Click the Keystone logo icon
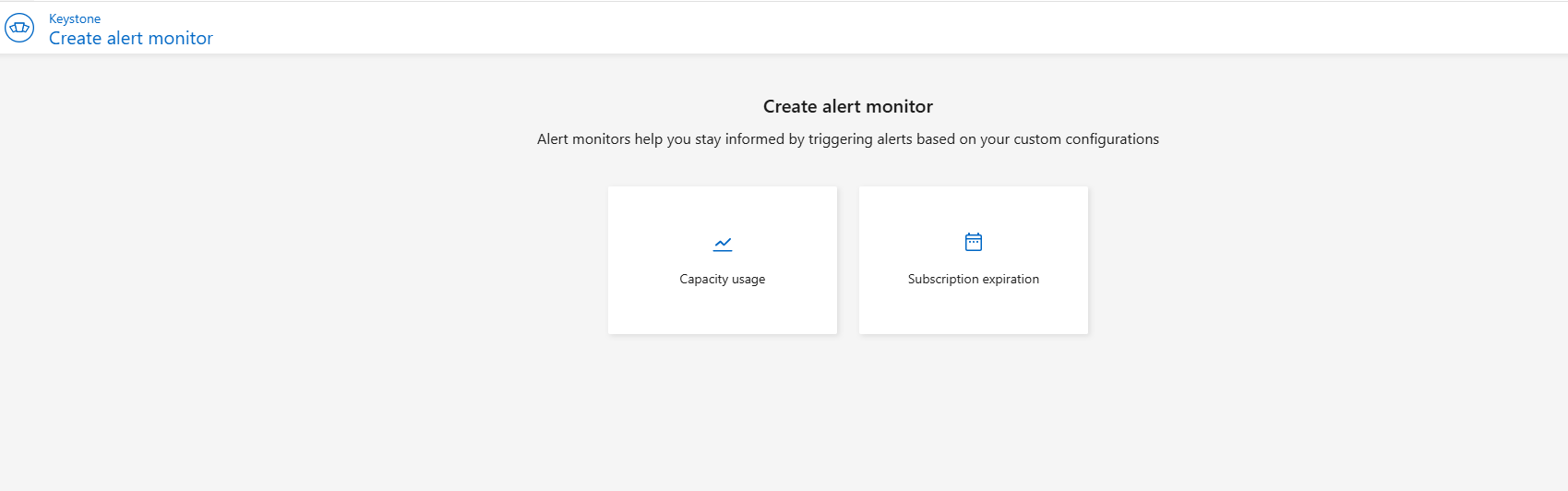The image size is (1568, 491). click(x=19, y=28)
